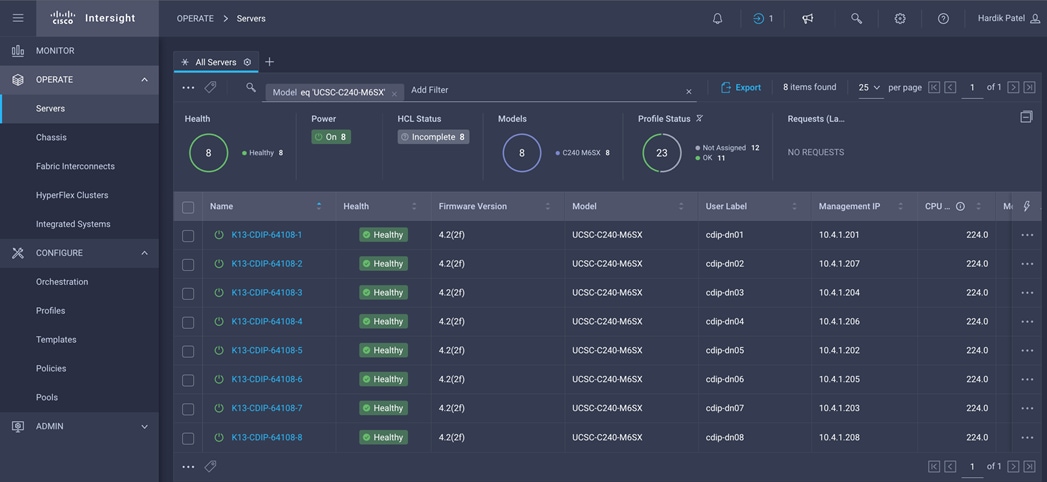This screenshot has width=1047, height=482.
Task: Open server link K13-CDIP-64108-4
Action: point(266,322)
